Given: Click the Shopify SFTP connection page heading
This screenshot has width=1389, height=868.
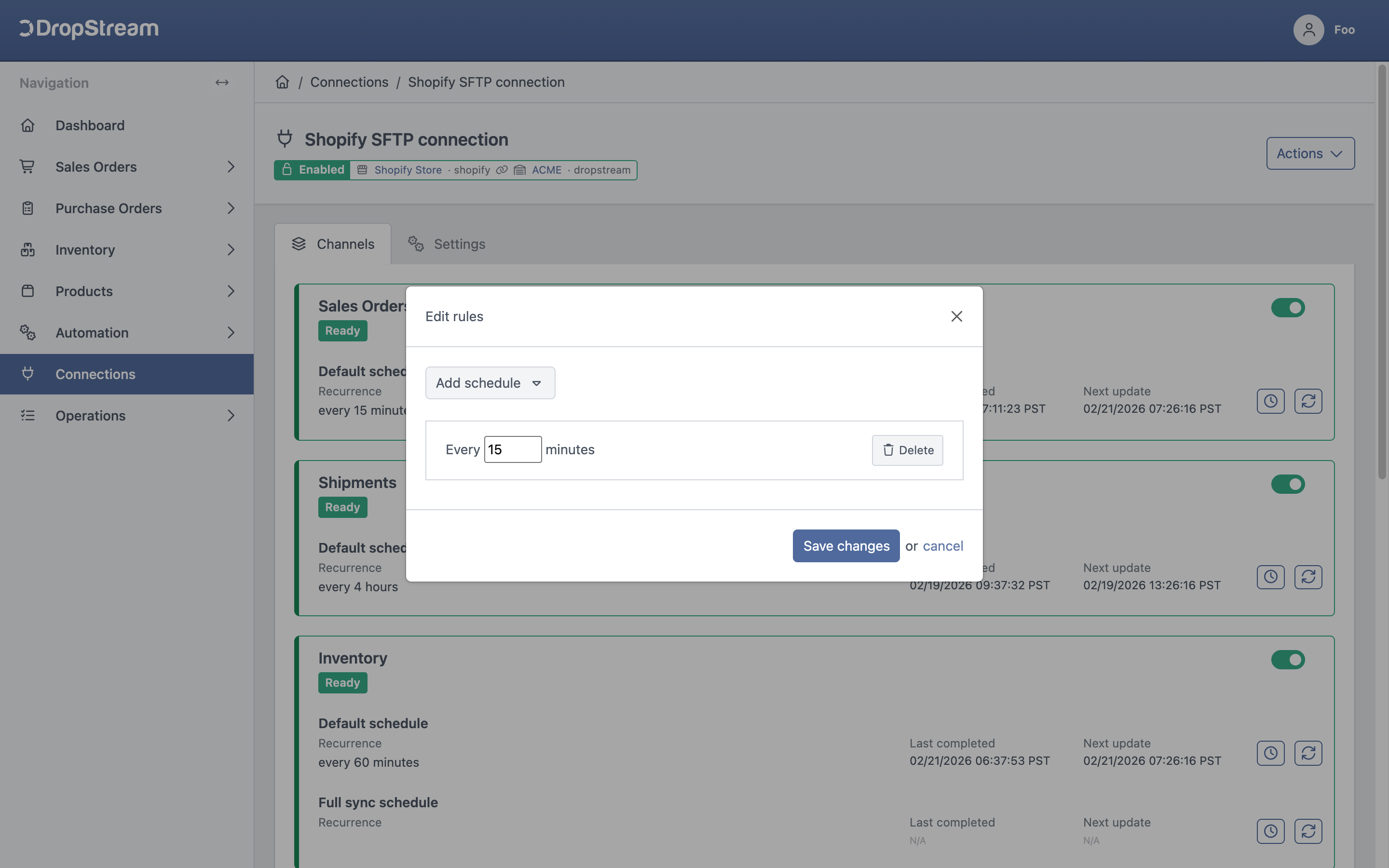Looking at the screenshot, I should pyautogui.click(x=407, y=139).
